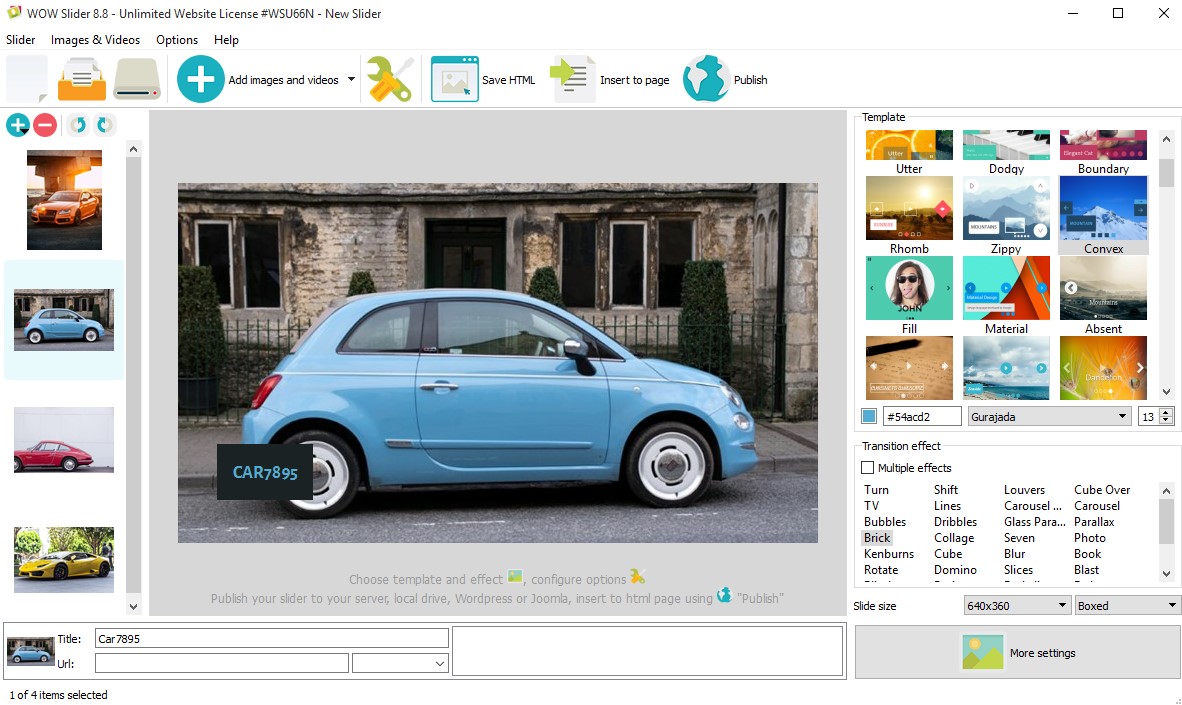Screen dimensions: 1182x705
Task: Open the Options menu
Action: coord(177,40)
